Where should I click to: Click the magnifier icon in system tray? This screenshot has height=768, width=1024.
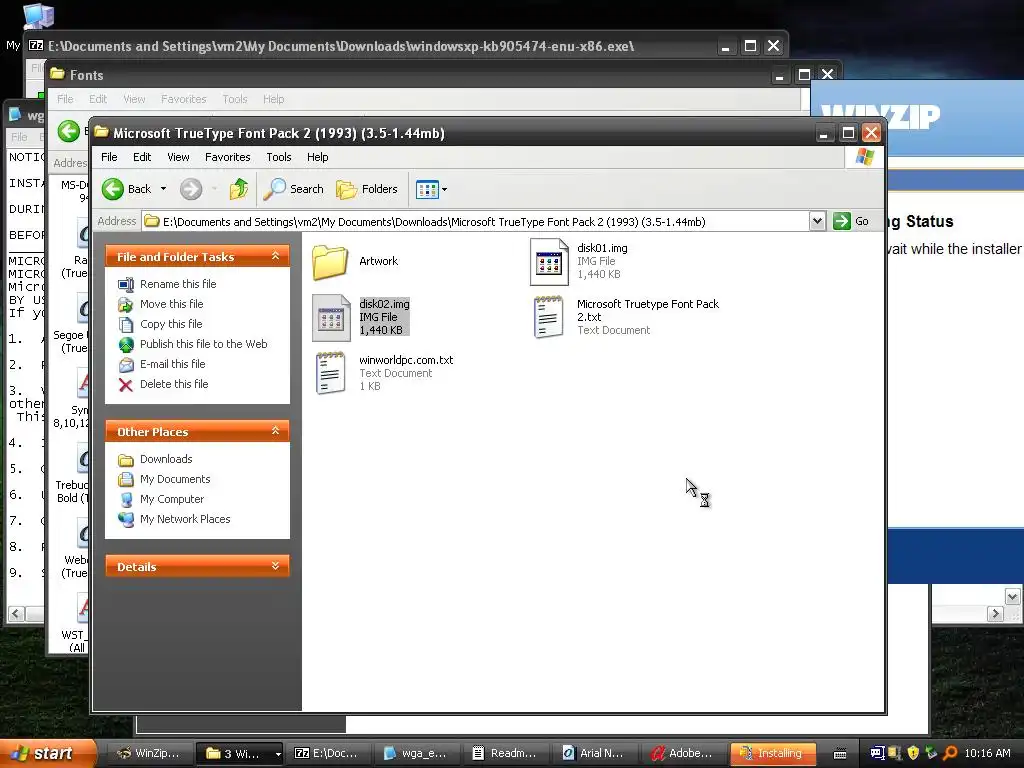pos(950,753)
